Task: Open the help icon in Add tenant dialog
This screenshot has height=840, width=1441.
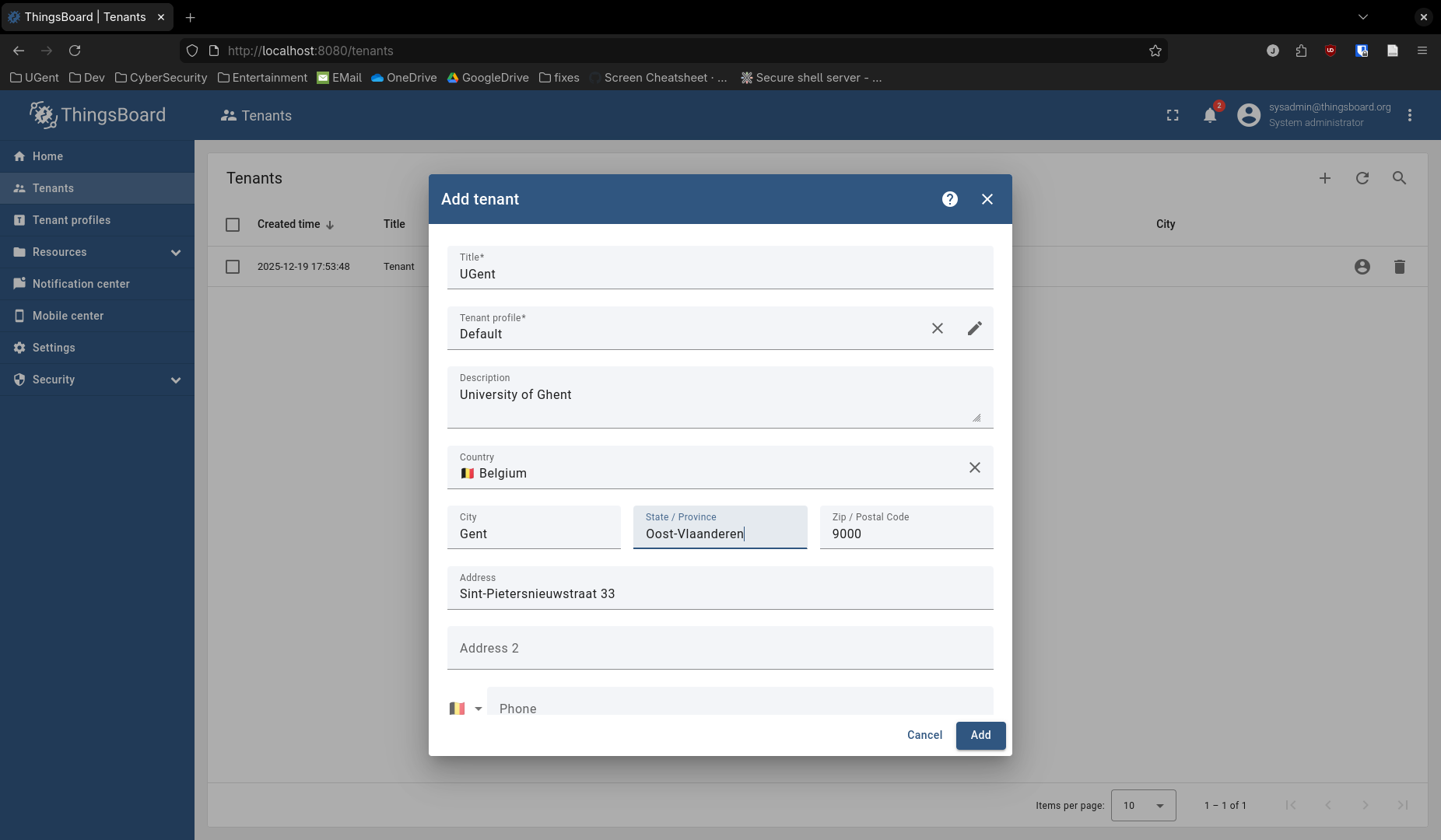Action: pyautogui.click(x=949, y=199)
